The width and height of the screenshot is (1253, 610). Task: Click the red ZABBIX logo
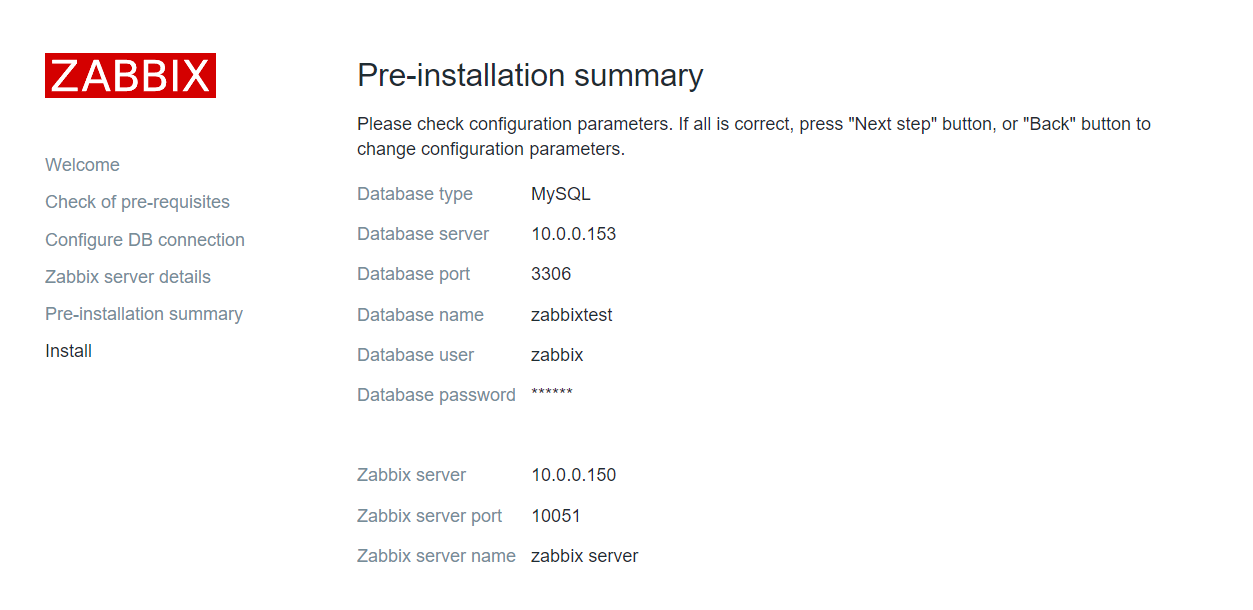click(130, 76)
